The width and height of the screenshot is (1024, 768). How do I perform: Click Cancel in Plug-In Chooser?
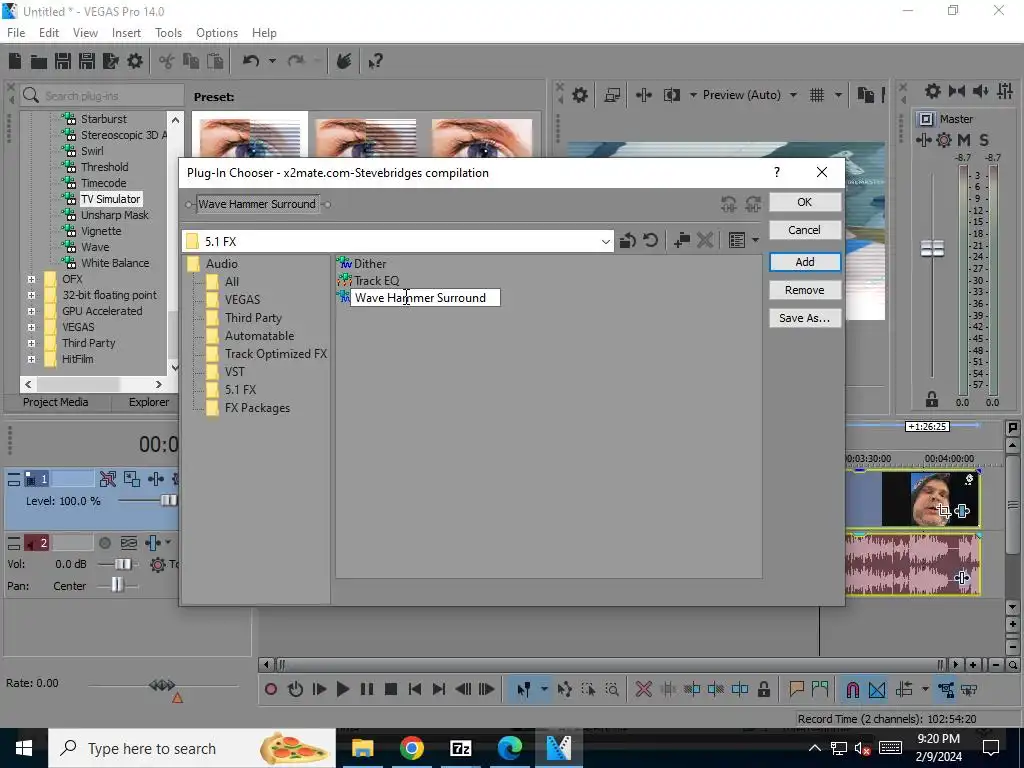805,230
